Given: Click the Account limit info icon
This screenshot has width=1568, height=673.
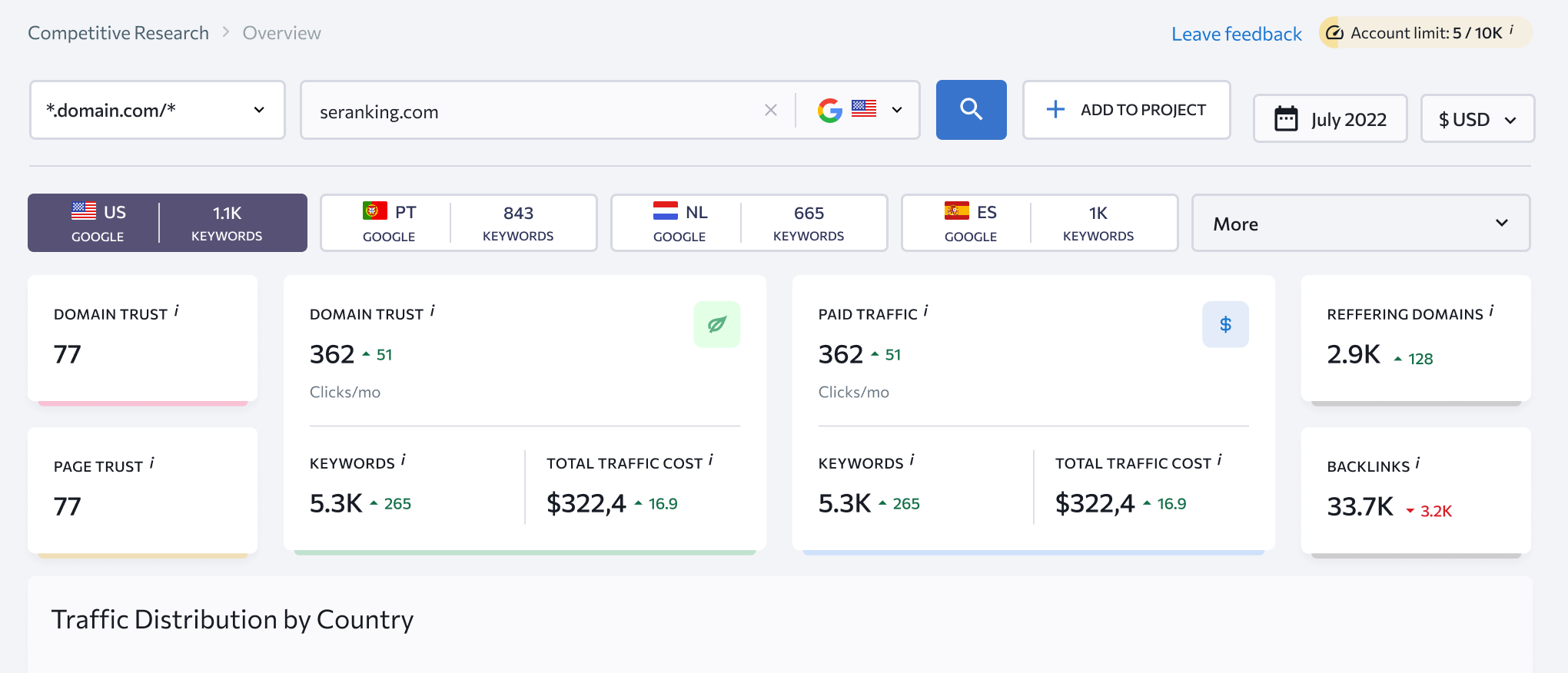Looking at the screenshot, I should click(x=1511, y=30).
